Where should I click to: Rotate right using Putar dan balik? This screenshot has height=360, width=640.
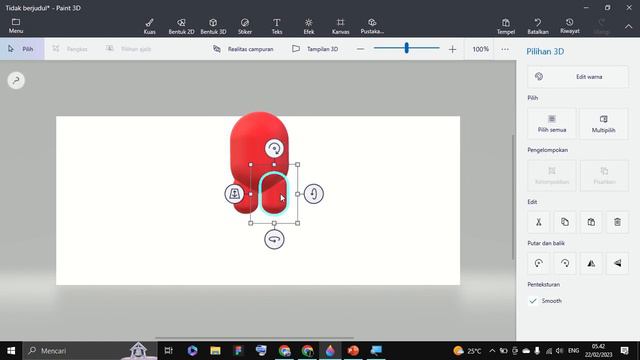click(565, 263)
